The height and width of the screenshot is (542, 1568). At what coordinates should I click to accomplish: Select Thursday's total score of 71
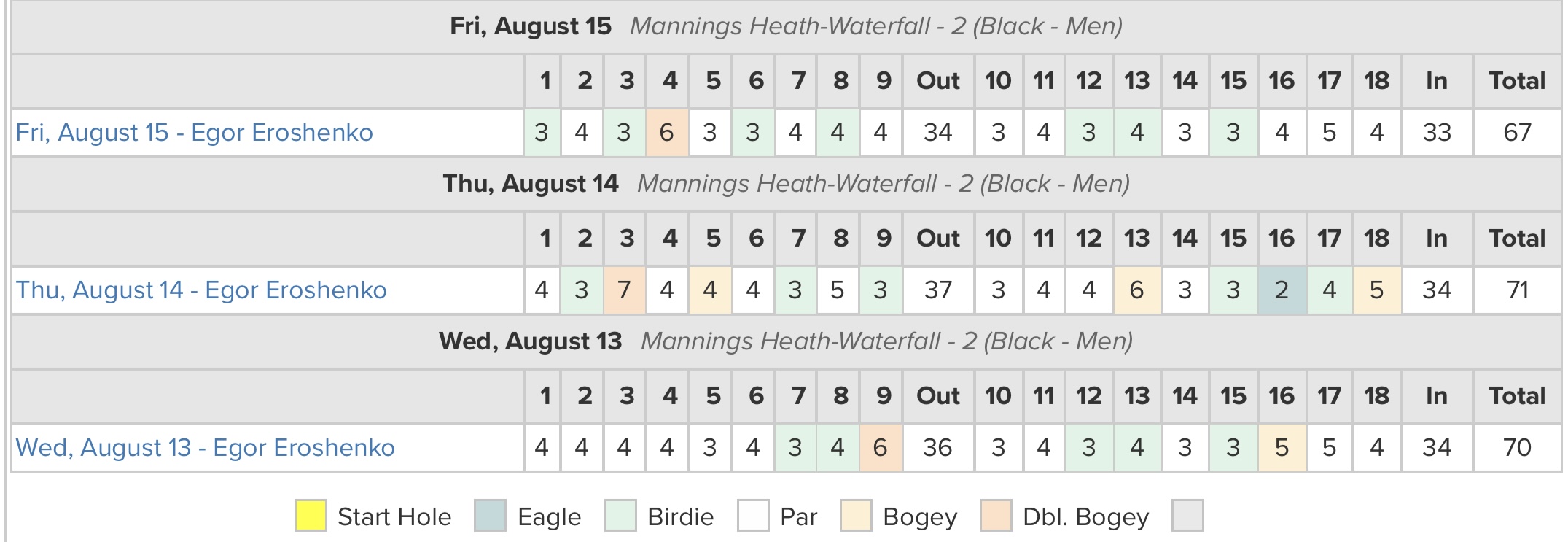pyautogui.click(x=1517, y=290)
